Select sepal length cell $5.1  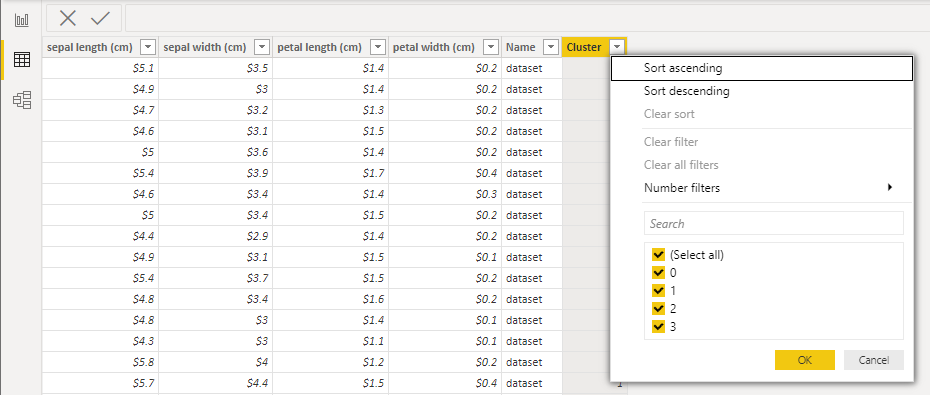point(100,68)
